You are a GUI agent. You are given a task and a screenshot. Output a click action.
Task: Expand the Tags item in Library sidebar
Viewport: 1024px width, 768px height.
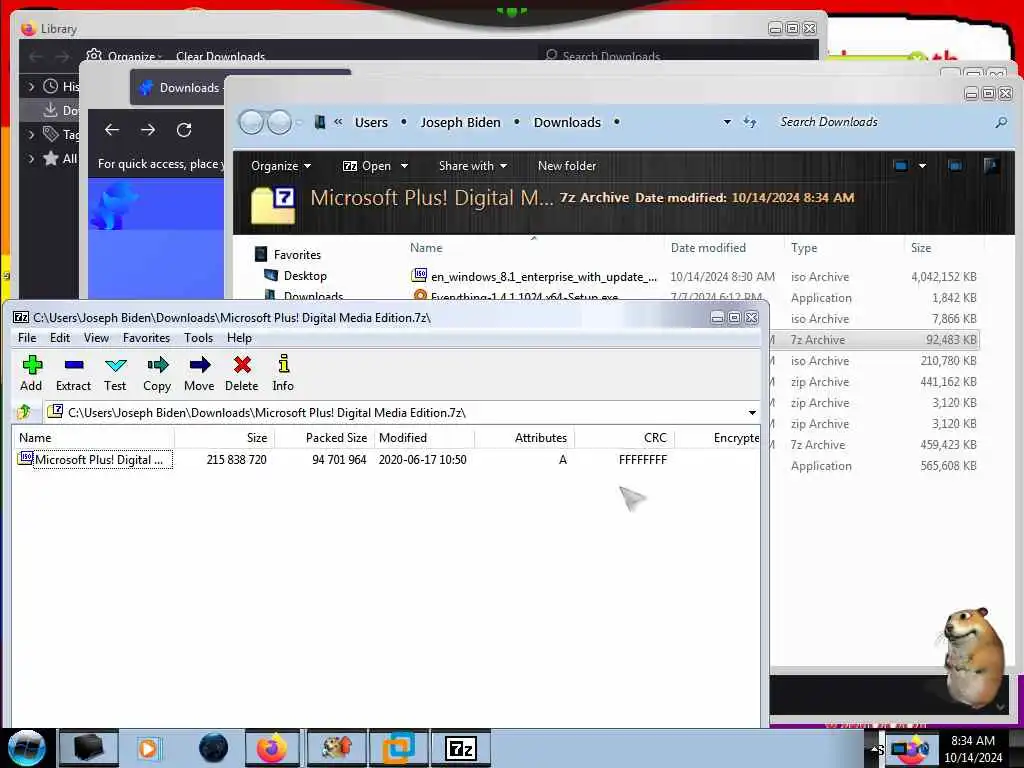(31, 135)
